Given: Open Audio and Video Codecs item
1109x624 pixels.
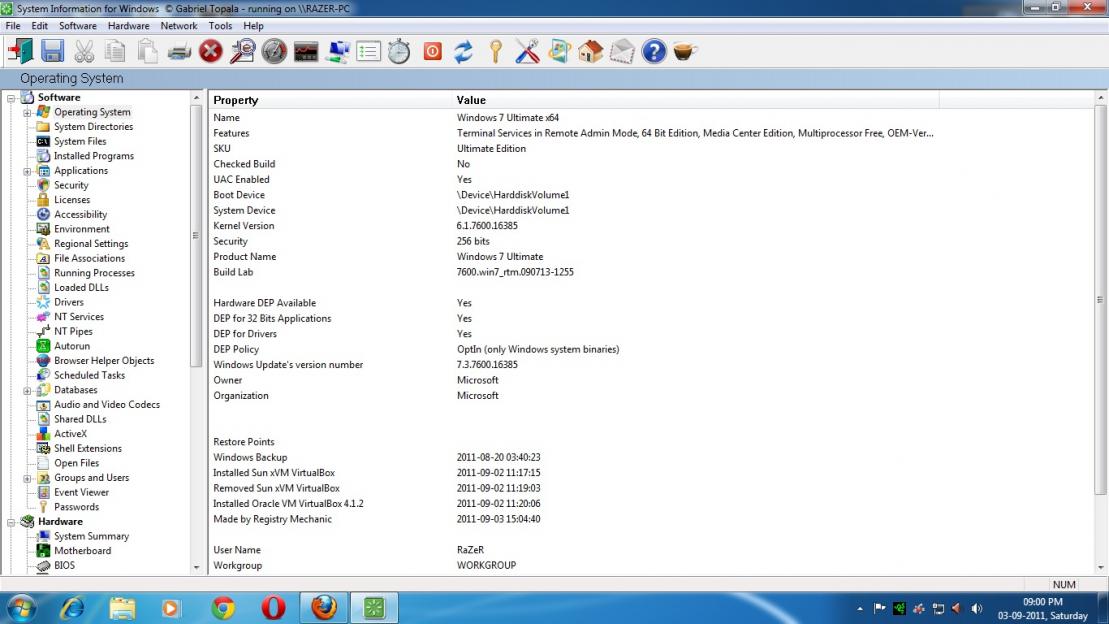Looking at the screenshot, I should (107, 405).
